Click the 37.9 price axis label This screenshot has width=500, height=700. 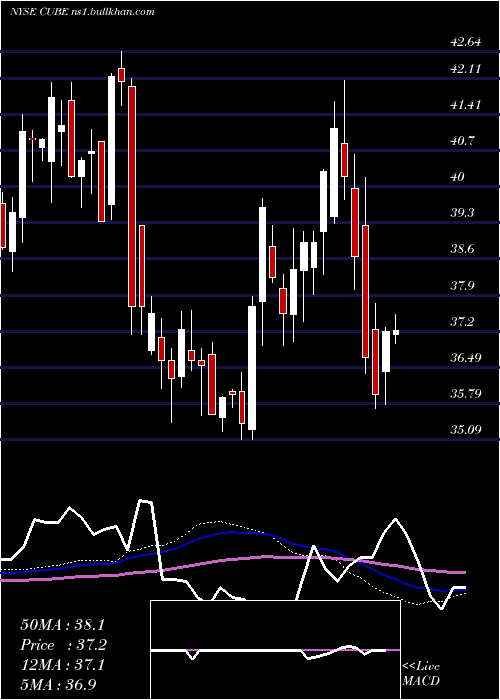(x=462, y=285)
